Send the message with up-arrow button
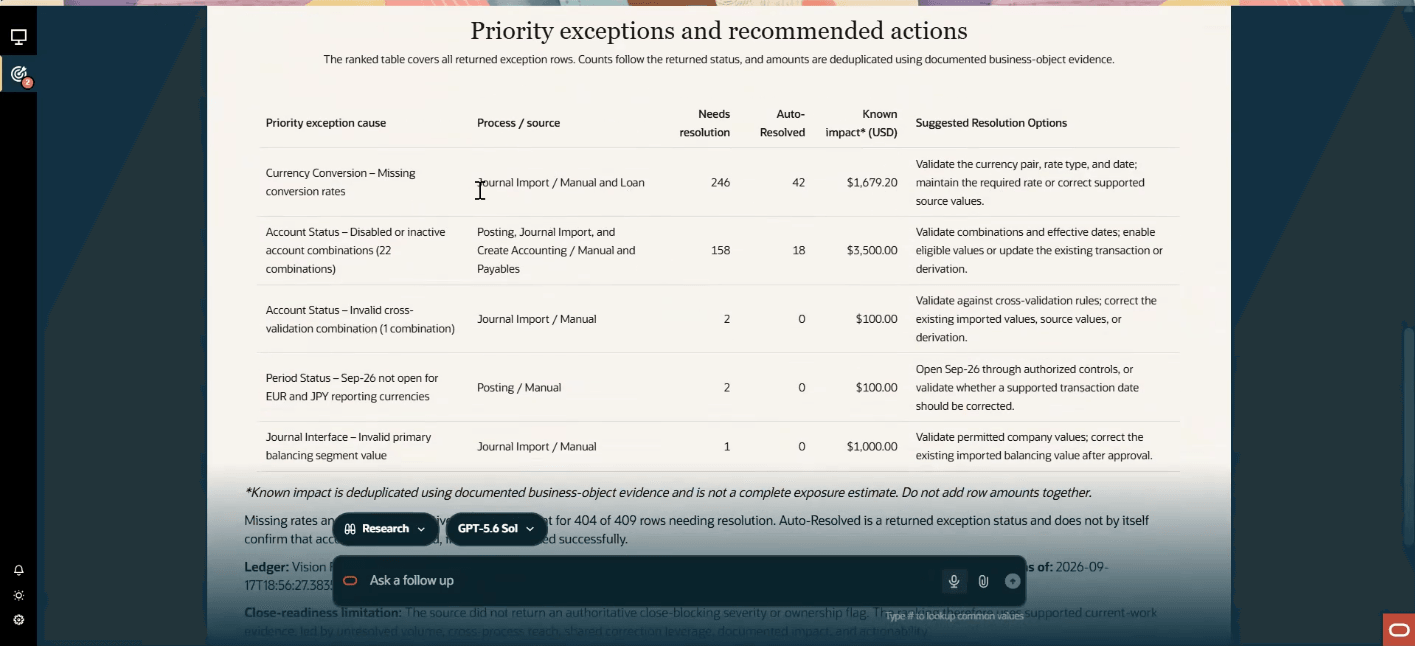 coord(1012,581)
